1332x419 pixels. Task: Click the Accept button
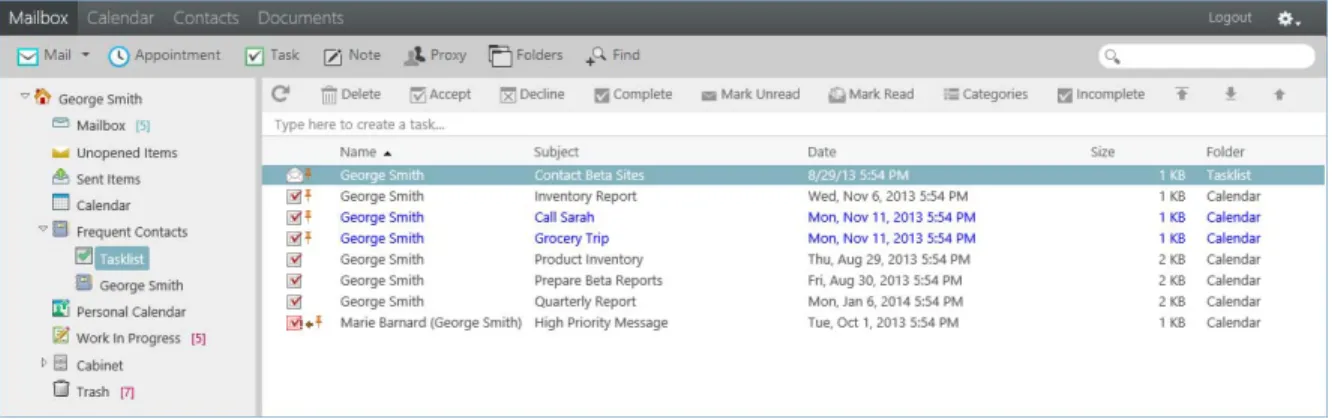[440, 94]
